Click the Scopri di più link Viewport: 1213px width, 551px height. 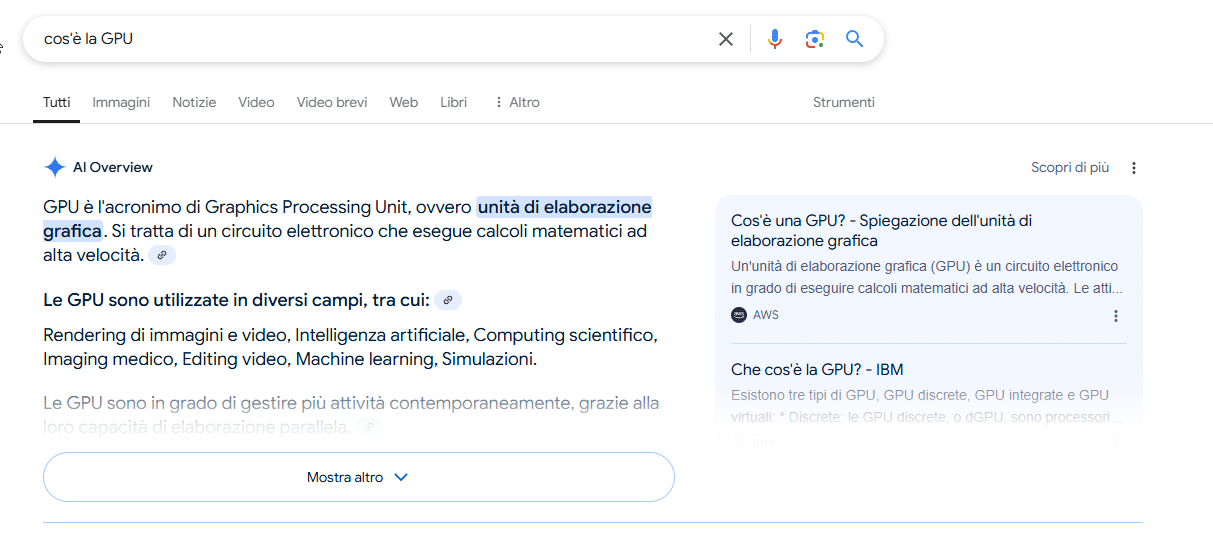[1070, 168]
